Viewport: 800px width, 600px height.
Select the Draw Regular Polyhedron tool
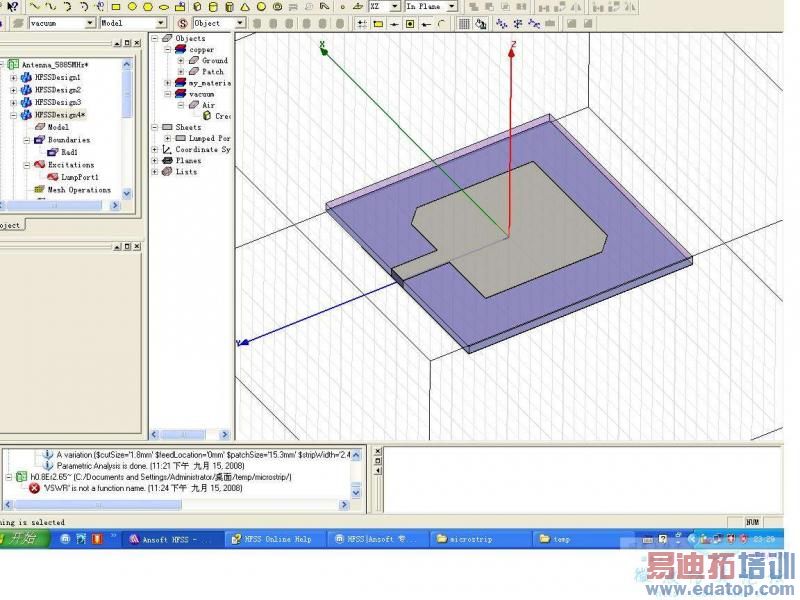coord(230,7)
